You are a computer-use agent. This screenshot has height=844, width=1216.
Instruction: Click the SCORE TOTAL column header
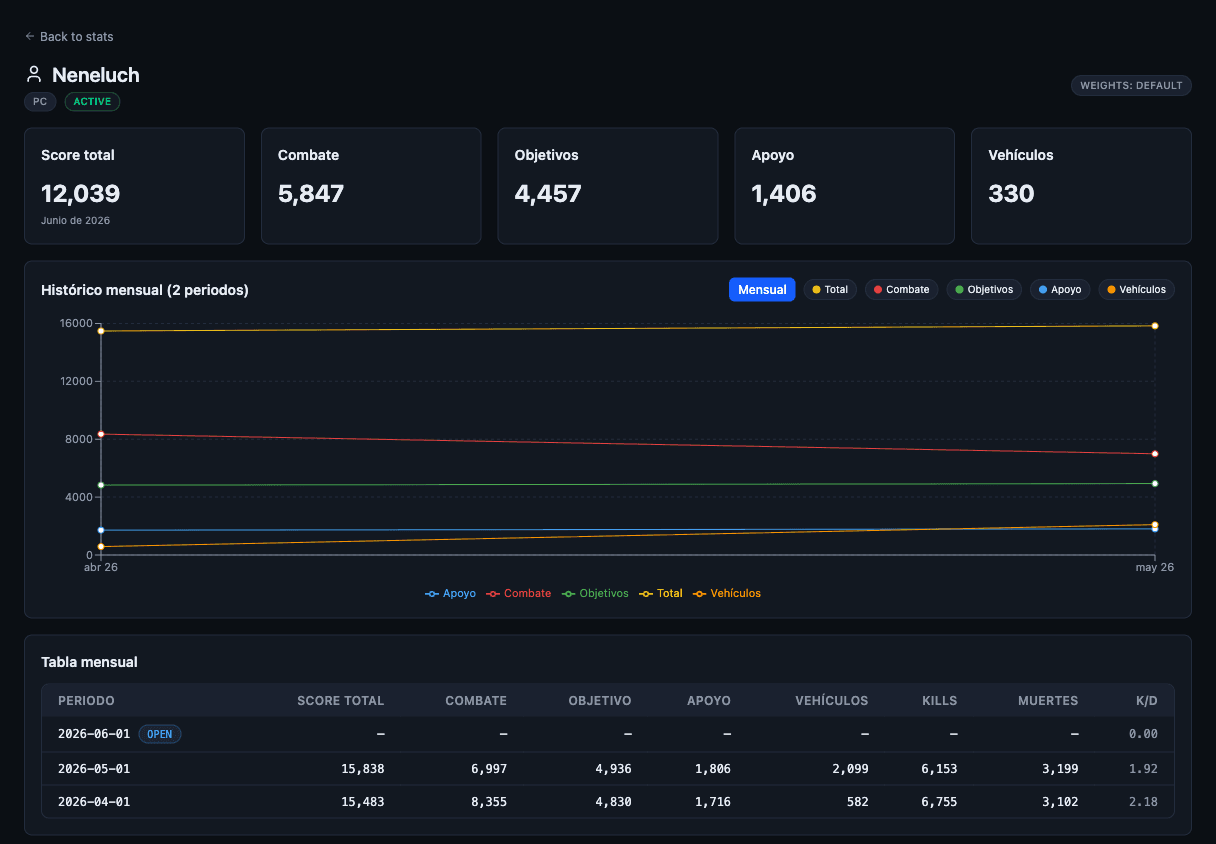click(x=340, y=701)
